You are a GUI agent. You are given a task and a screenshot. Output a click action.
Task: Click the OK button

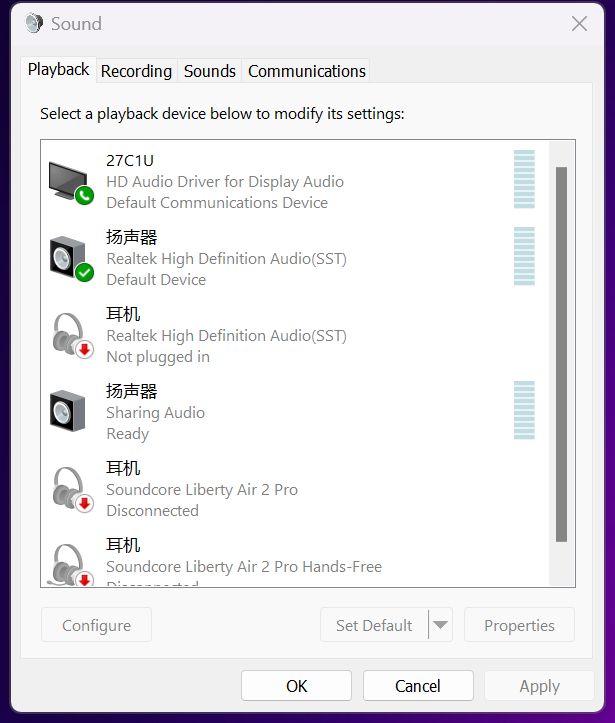coord(296,686)
